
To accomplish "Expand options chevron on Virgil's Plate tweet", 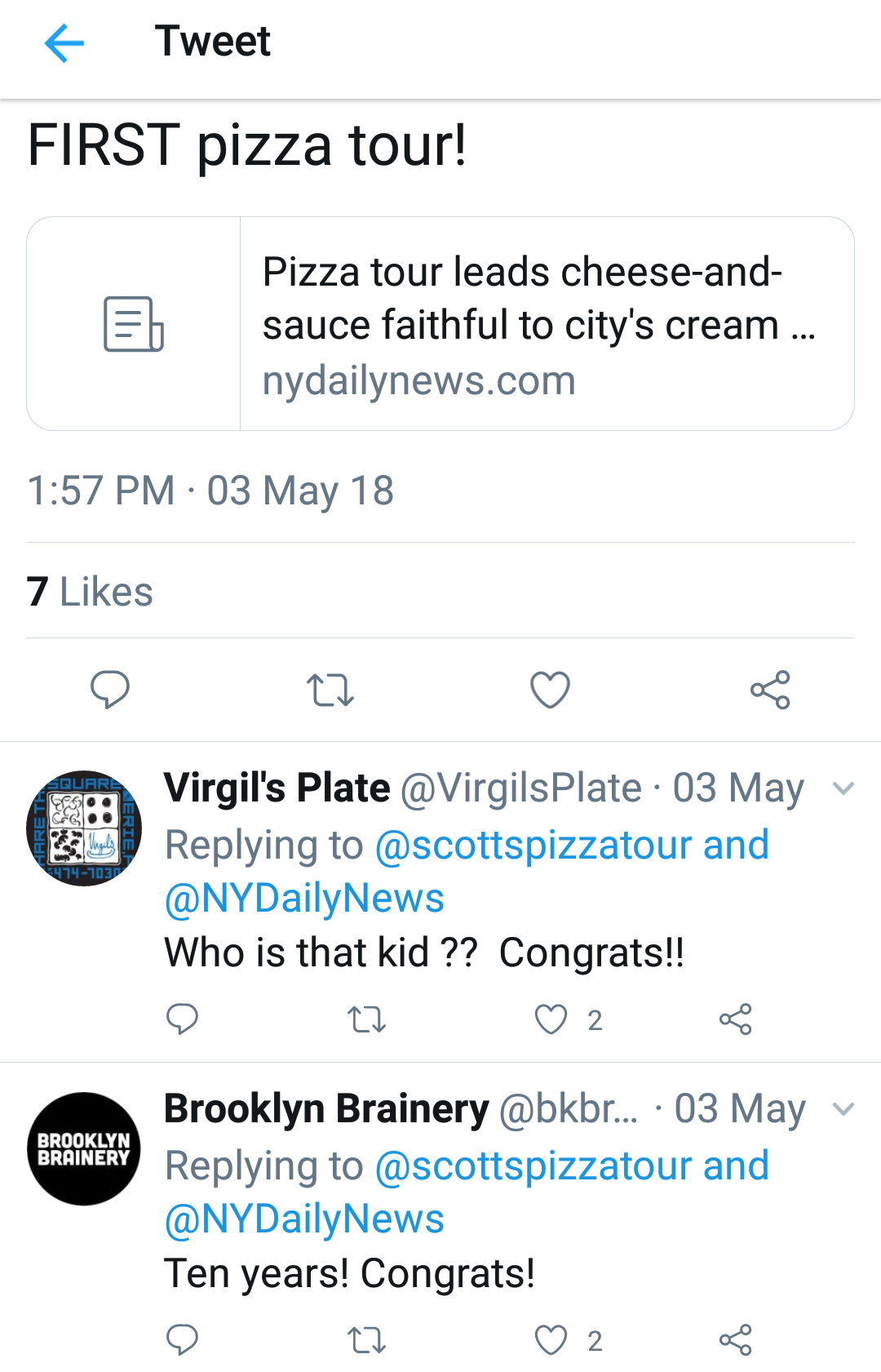I will [843, 788].
